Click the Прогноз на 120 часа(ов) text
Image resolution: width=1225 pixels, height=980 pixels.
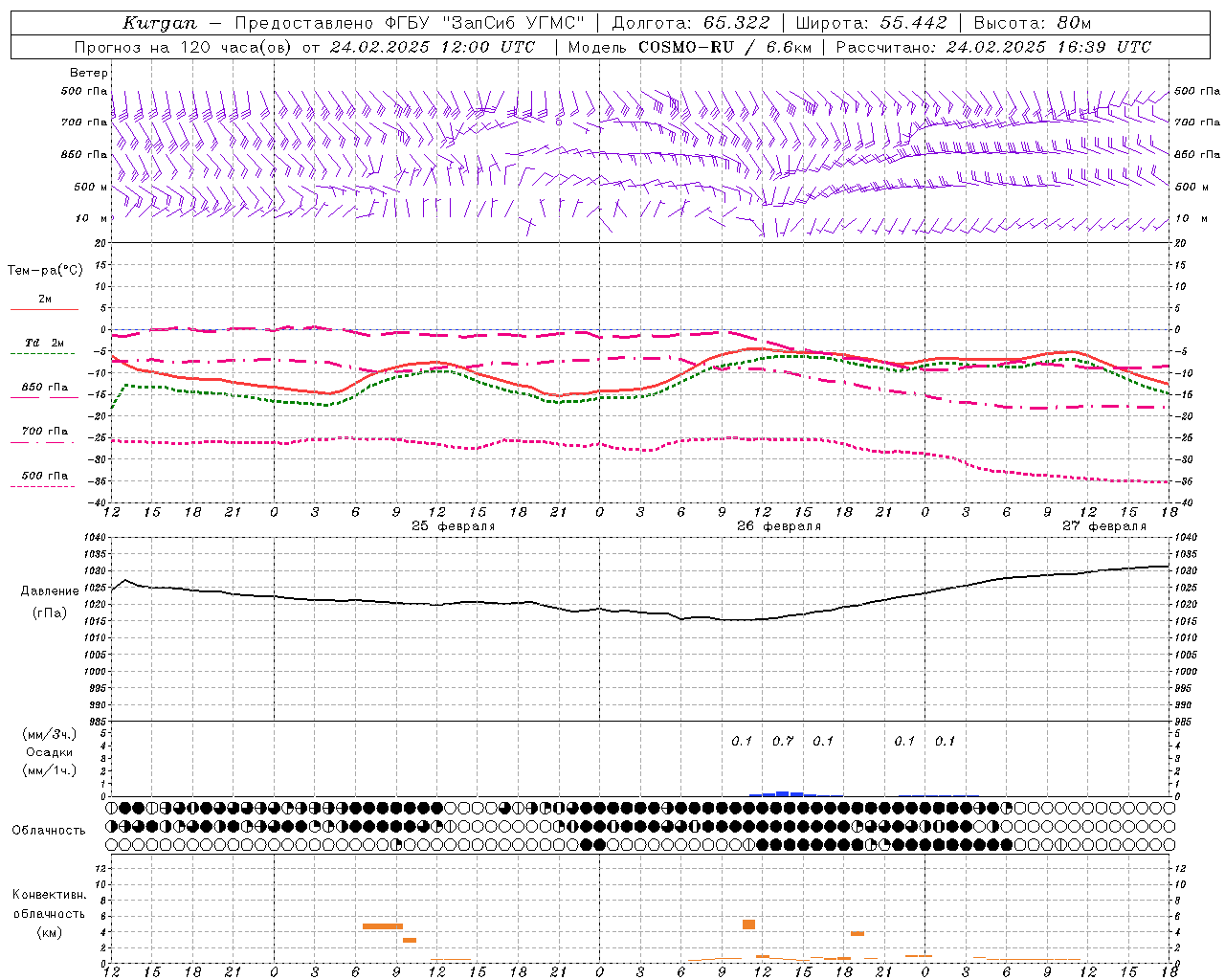point(185,47)
